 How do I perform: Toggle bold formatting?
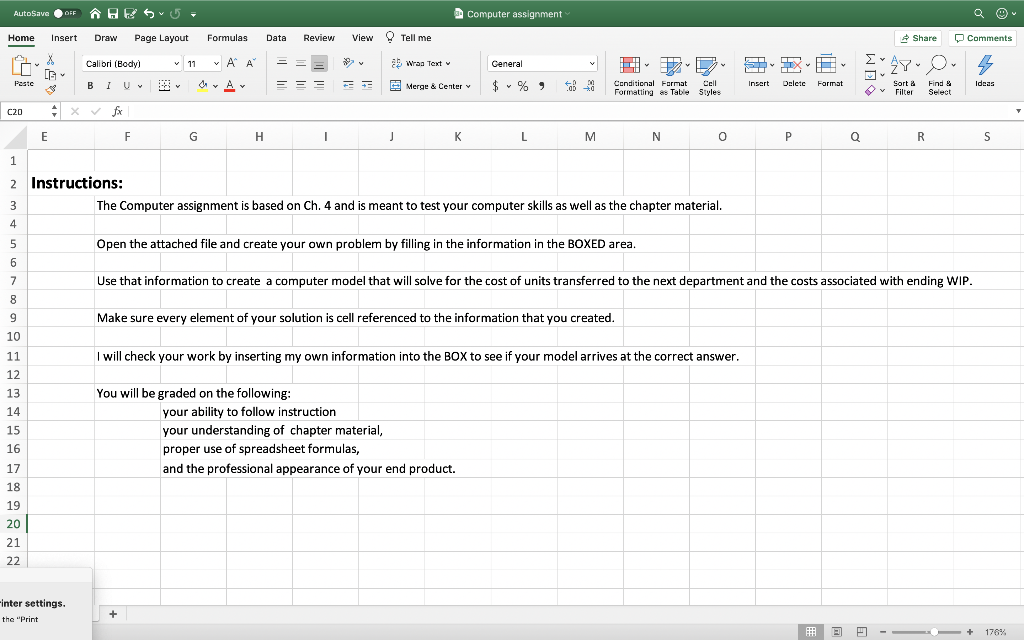[88, 87]
